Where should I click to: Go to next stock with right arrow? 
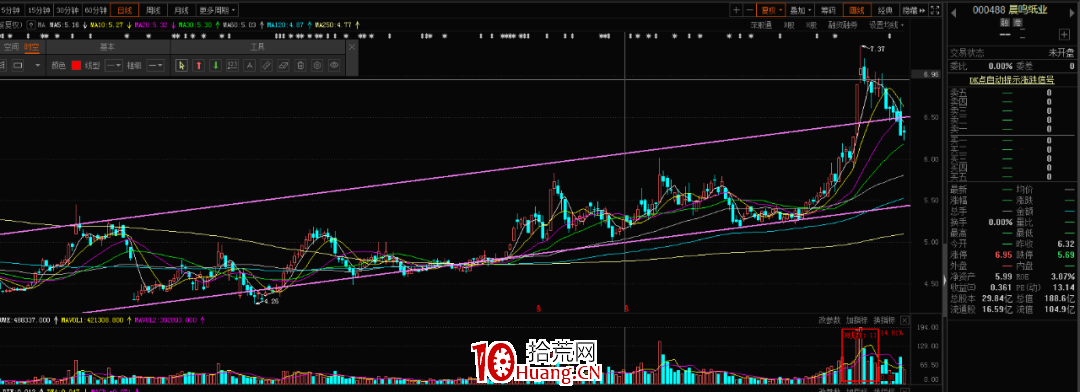point(1072,12)
